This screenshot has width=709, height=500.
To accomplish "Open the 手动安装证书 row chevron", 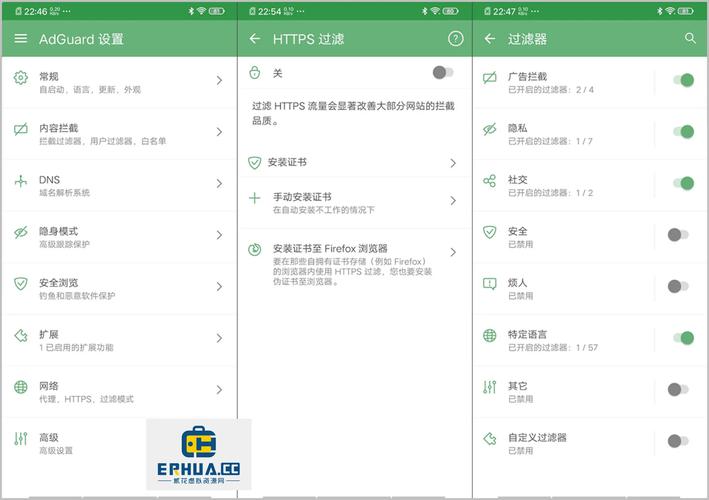I will click(453, 201).
